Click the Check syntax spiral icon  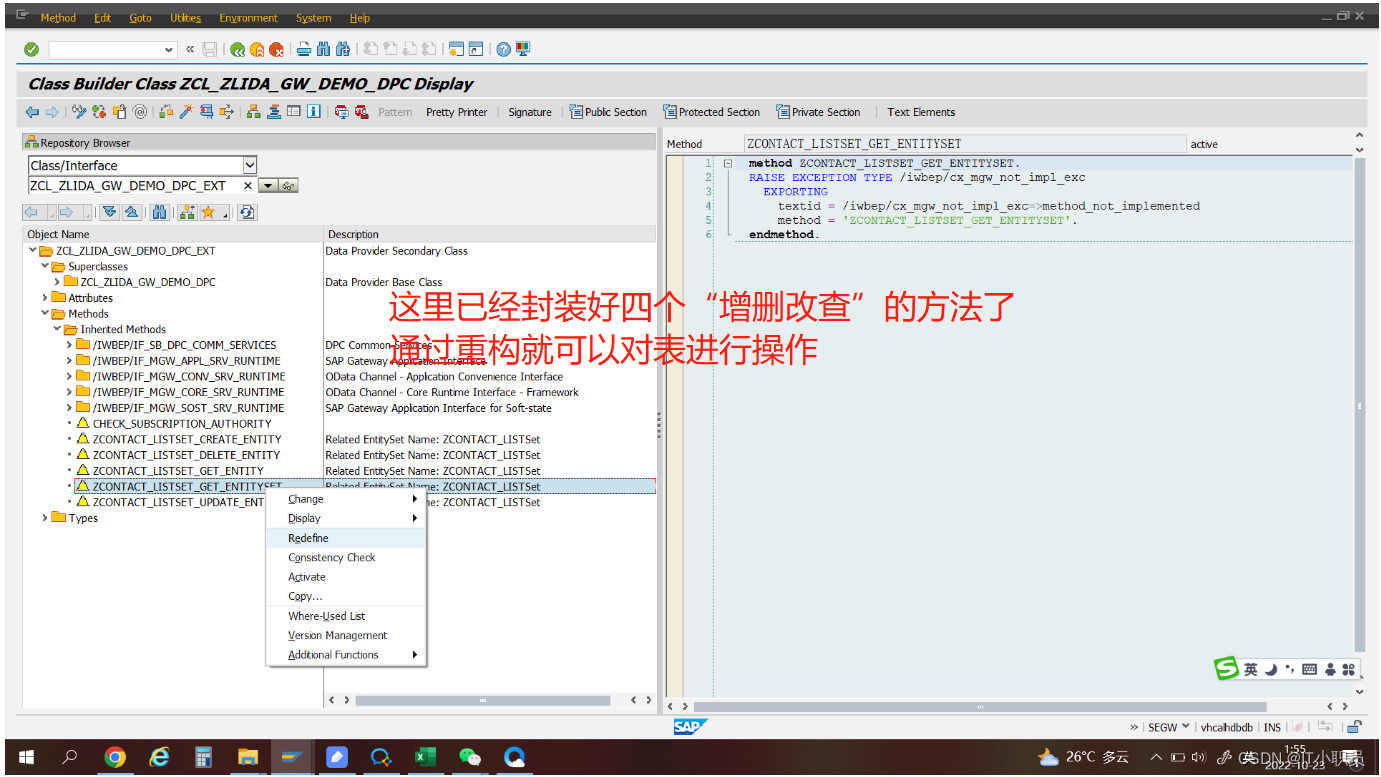140,112
